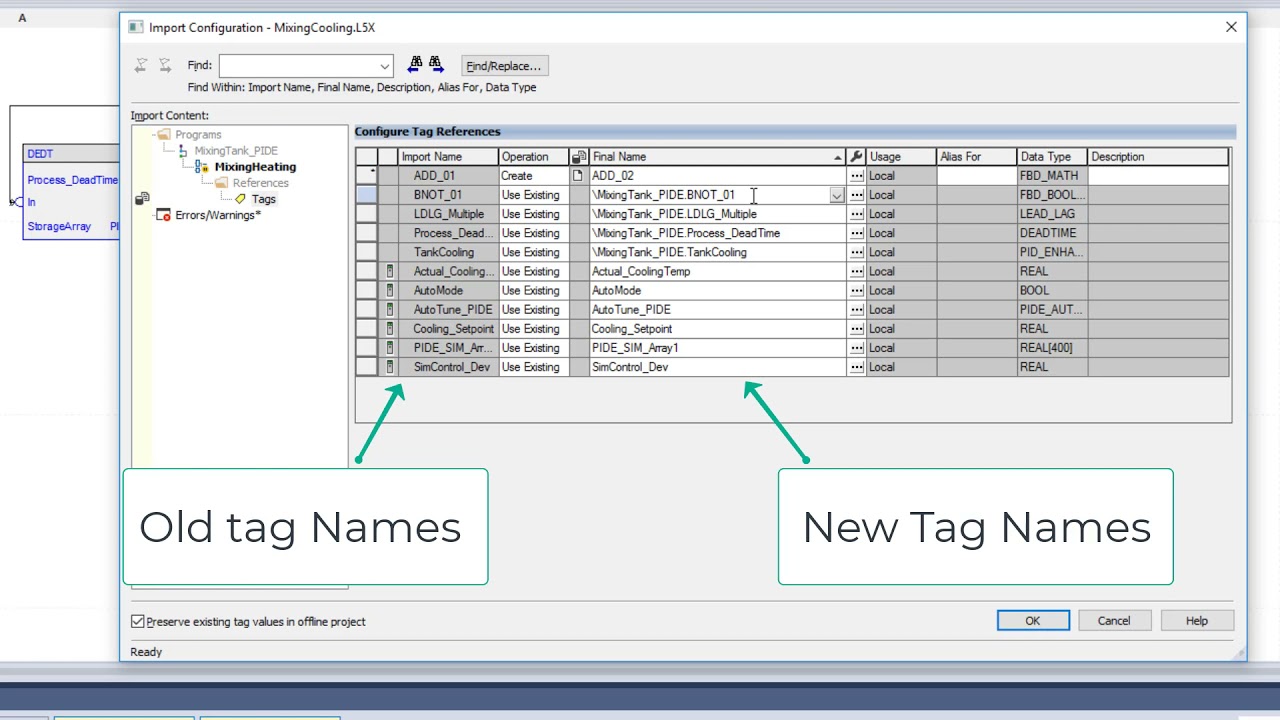Open the Find combo box dropdown arrow
The width and height of the screenshot is (1280, 720).
pyautogui.click(x=384, y=66)
